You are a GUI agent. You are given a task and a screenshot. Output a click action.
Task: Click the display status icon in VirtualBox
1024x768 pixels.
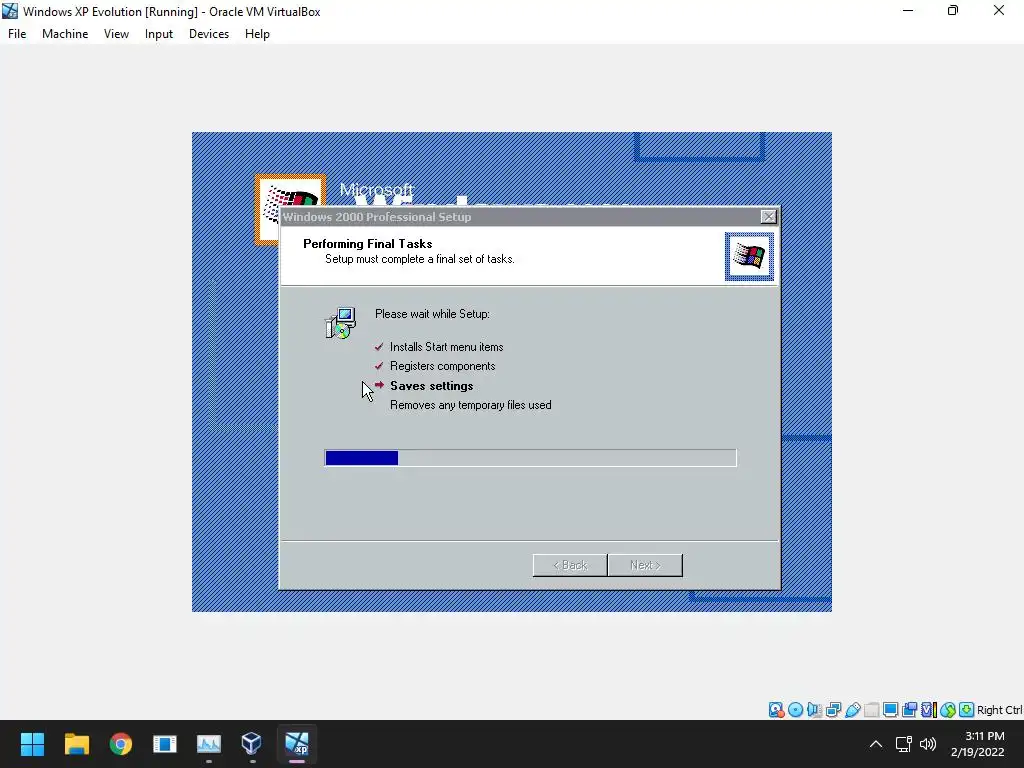click(x=890, y=710)
